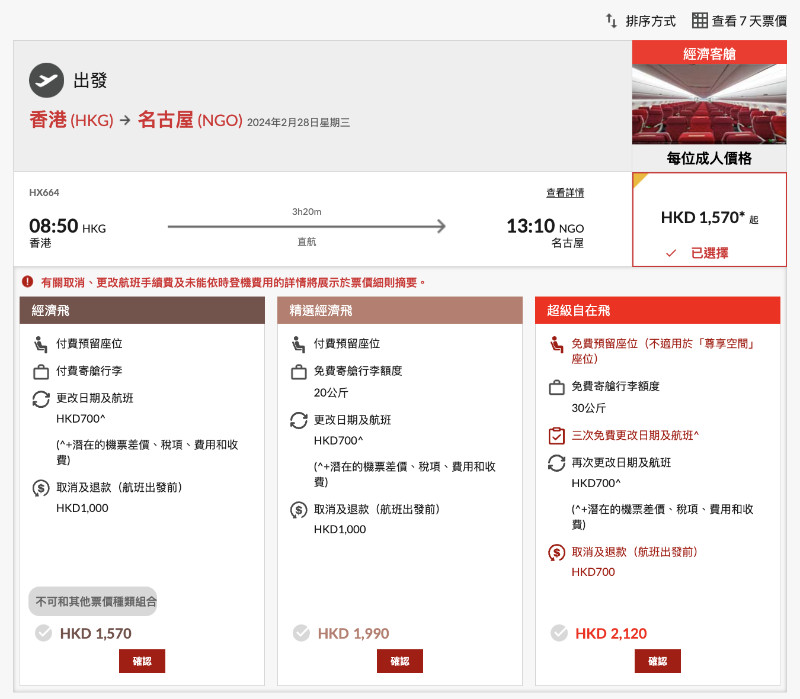
Task: Click the 直航 direct flight label
Action: [307, 242]
